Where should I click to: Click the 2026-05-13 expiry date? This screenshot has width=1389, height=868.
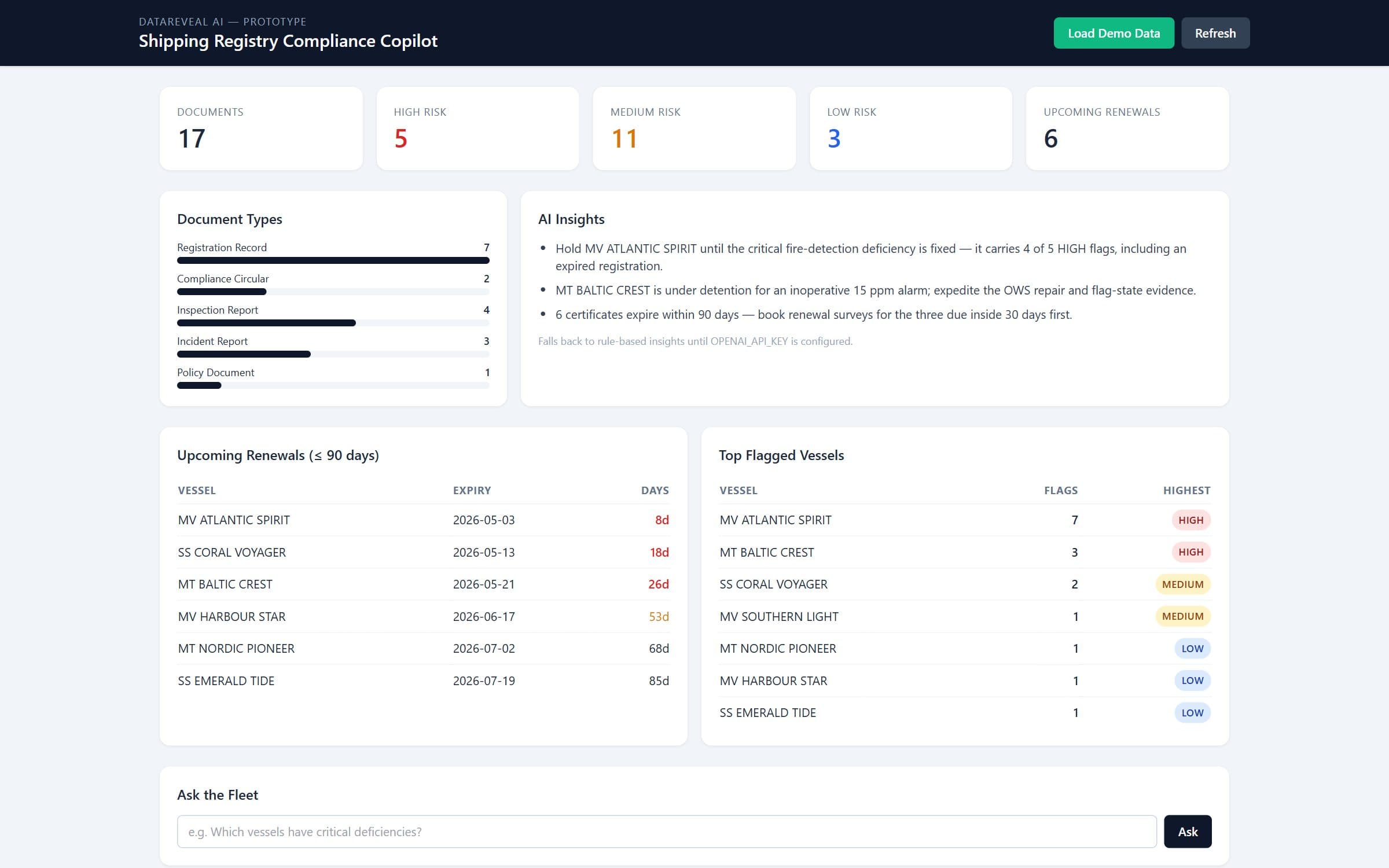[x=484, y=552]
